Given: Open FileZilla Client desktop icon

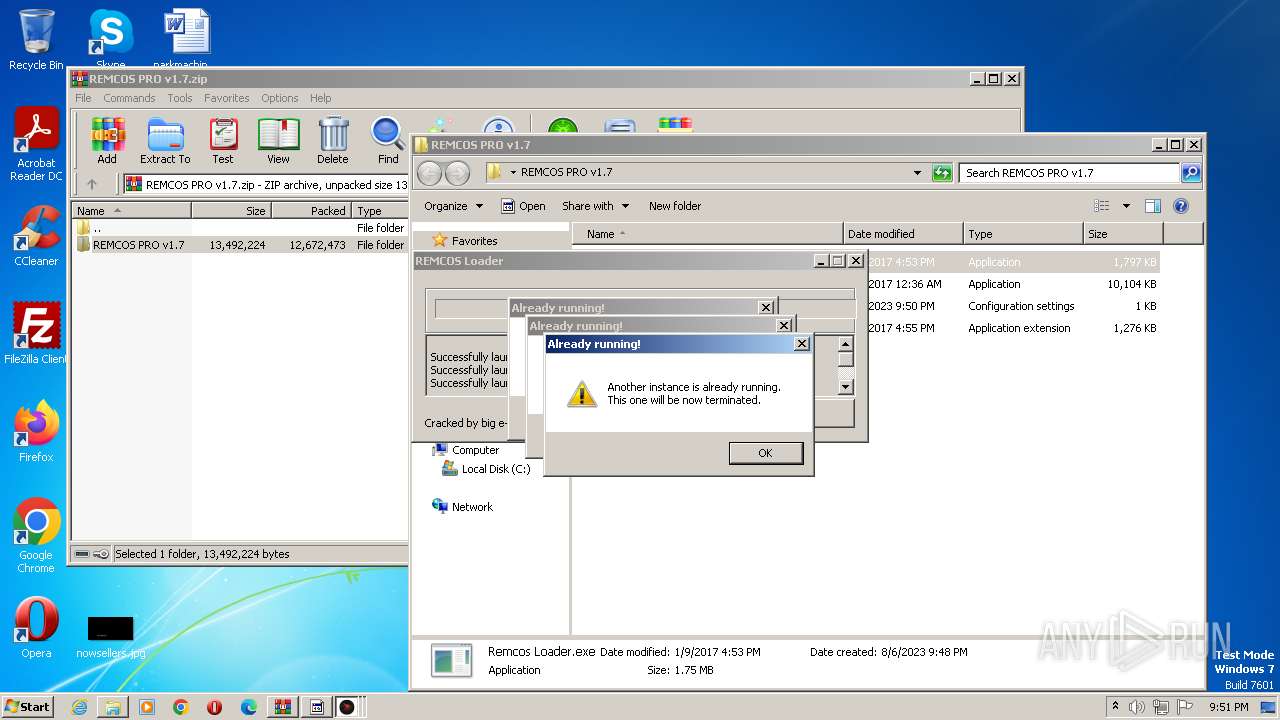Looking at the screenshot, I should [x=36, y=333].
